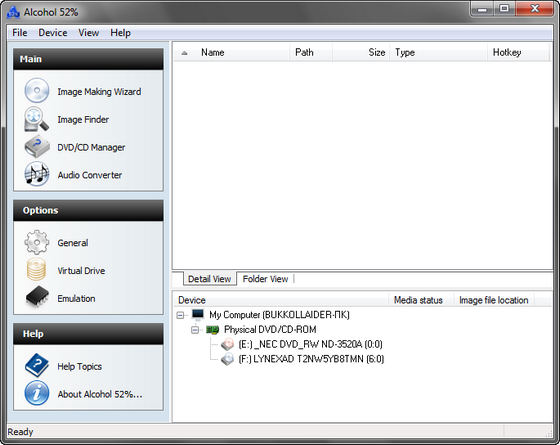Launch the Image Finder magnifier icon
560x445 pixels.
point(36,119)
